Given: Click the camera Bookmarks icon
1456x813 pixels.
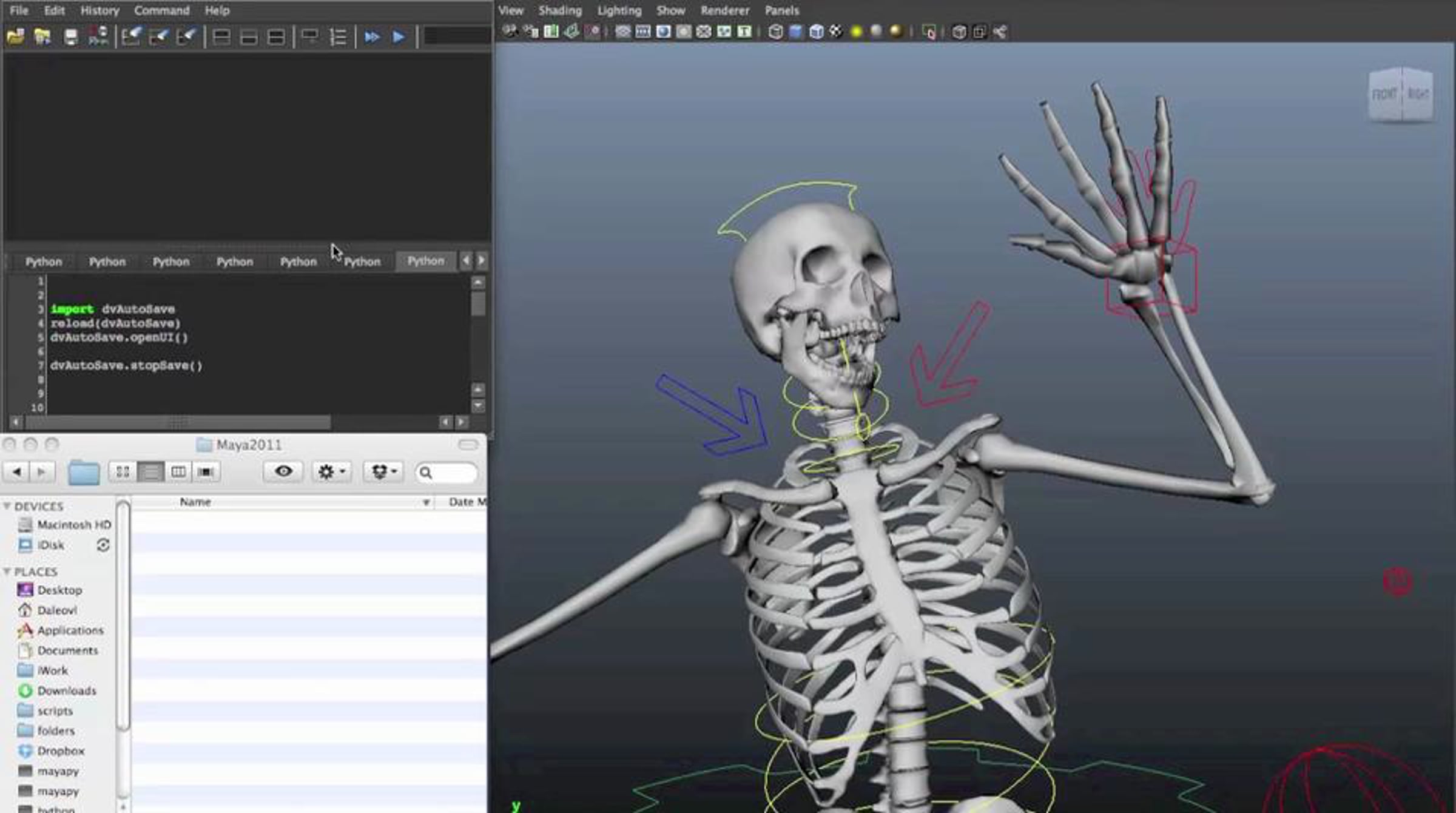Looking at the screenshot, I should (x=551, y=31).
